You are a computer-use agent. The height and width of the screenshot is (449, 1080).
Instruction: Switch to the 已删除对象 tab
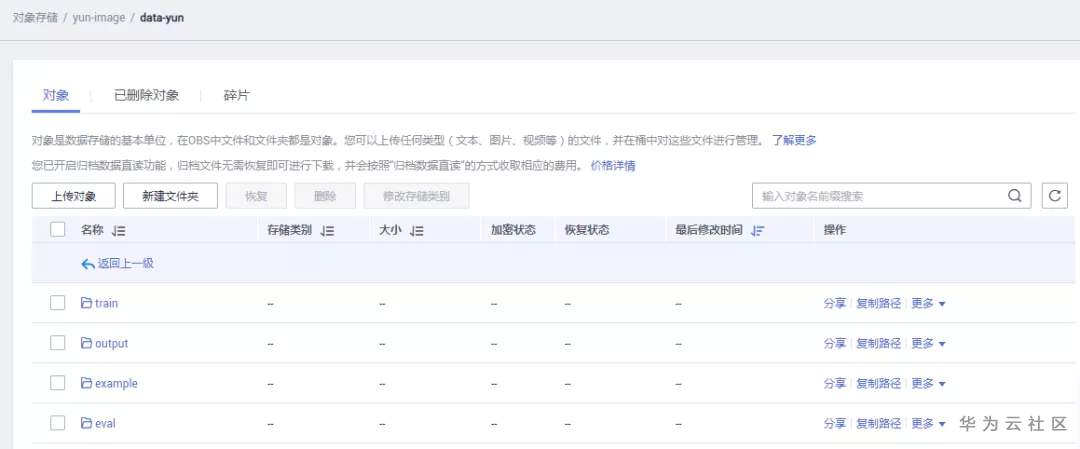(x=146, y=95)
